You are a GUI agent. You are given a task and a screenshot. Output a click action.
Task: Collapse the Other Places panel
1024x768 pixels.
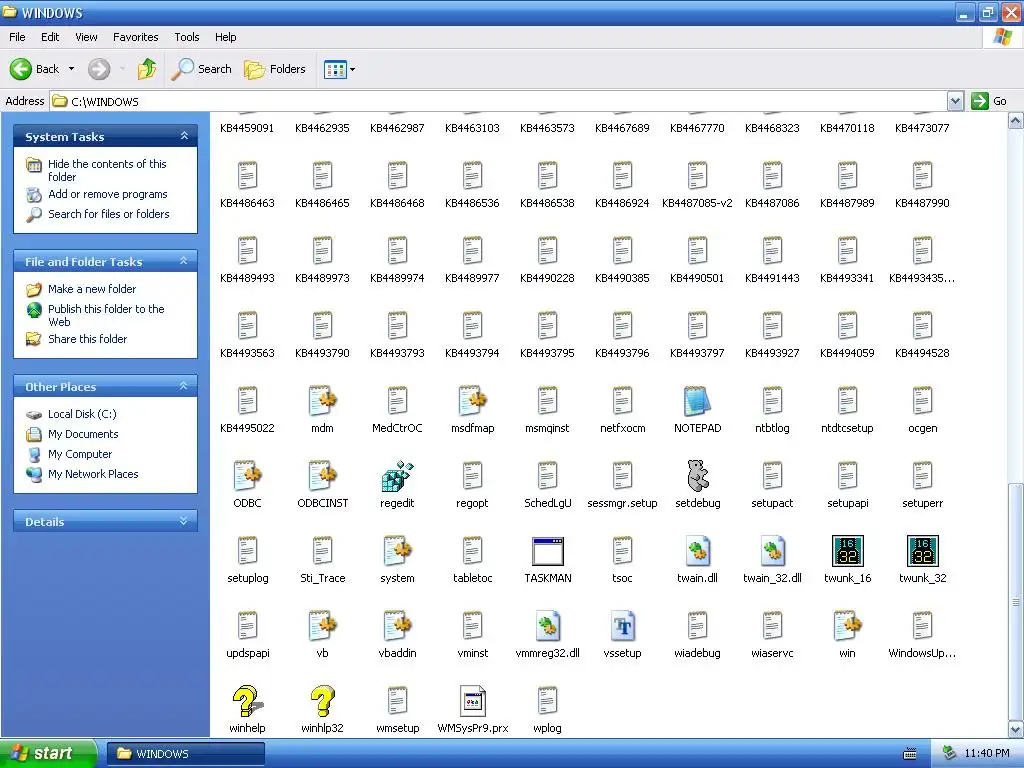click(184, 386)
